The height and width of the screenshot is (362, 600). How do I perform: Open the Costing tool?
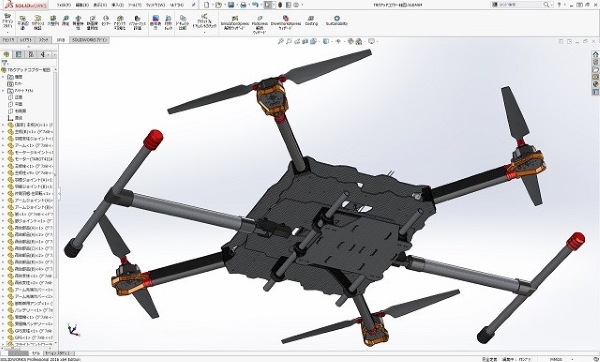click(311, 20)
